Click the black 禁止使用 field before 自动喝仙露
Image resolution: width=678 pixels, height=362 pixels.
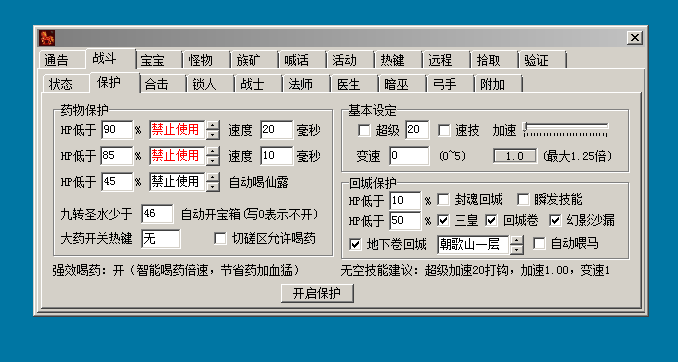[x=177, y=182]
